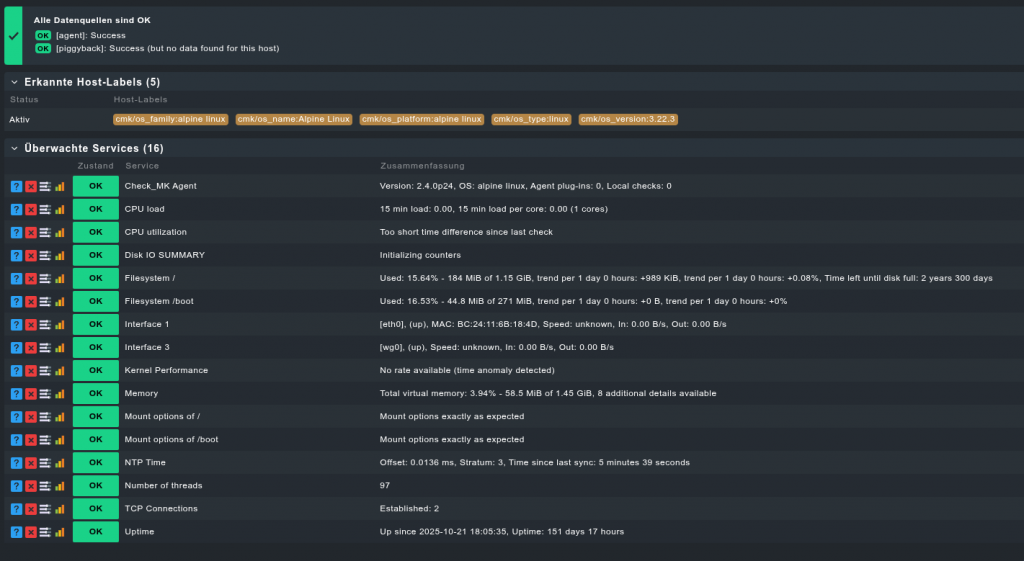Viewport: 1024px width, 561px height.
Task: Open parameters lines icon for Interface 1
Action: tap(45, 324)
